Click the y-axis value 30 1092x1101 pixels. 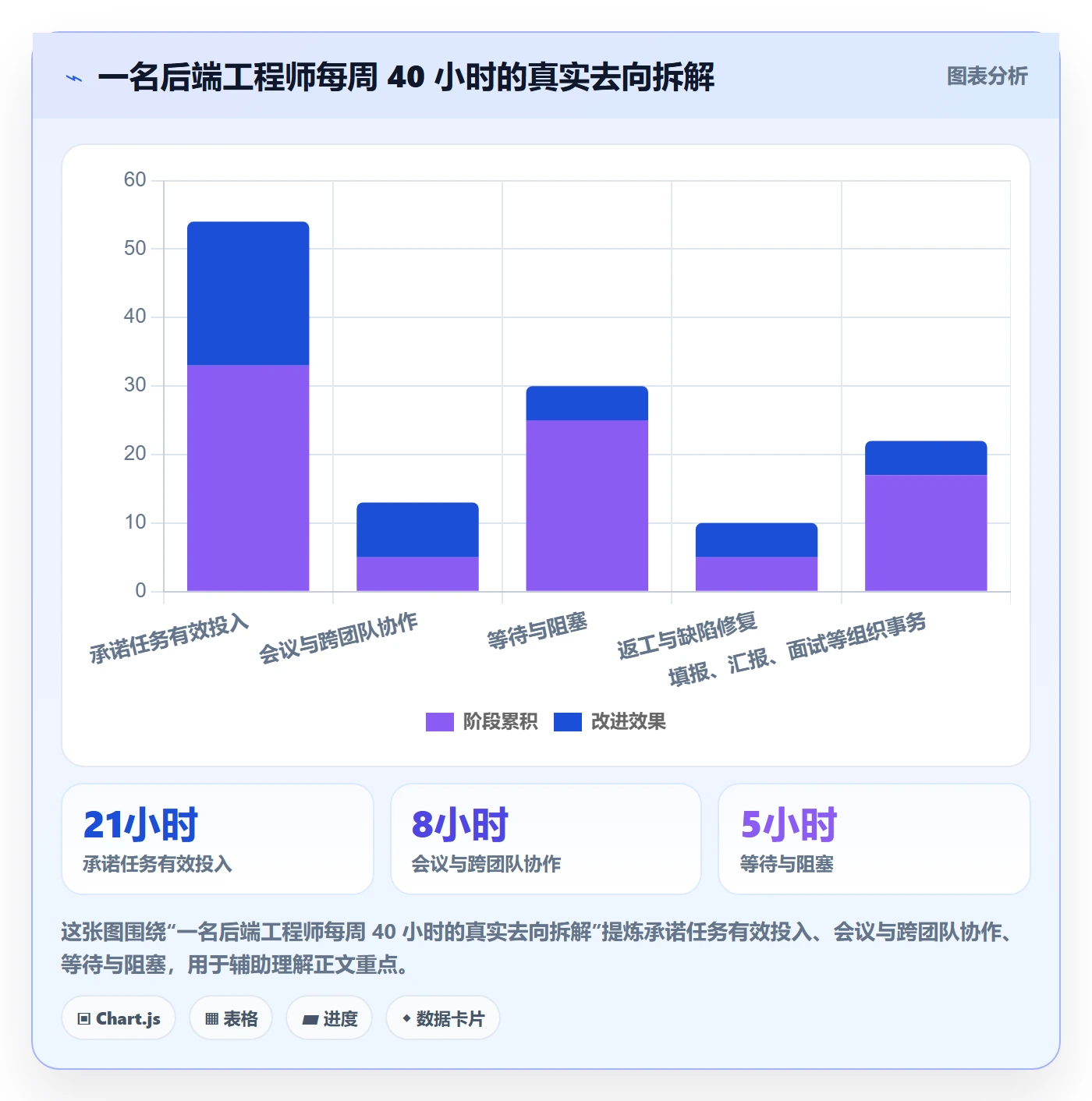click(x=135, y=385)
